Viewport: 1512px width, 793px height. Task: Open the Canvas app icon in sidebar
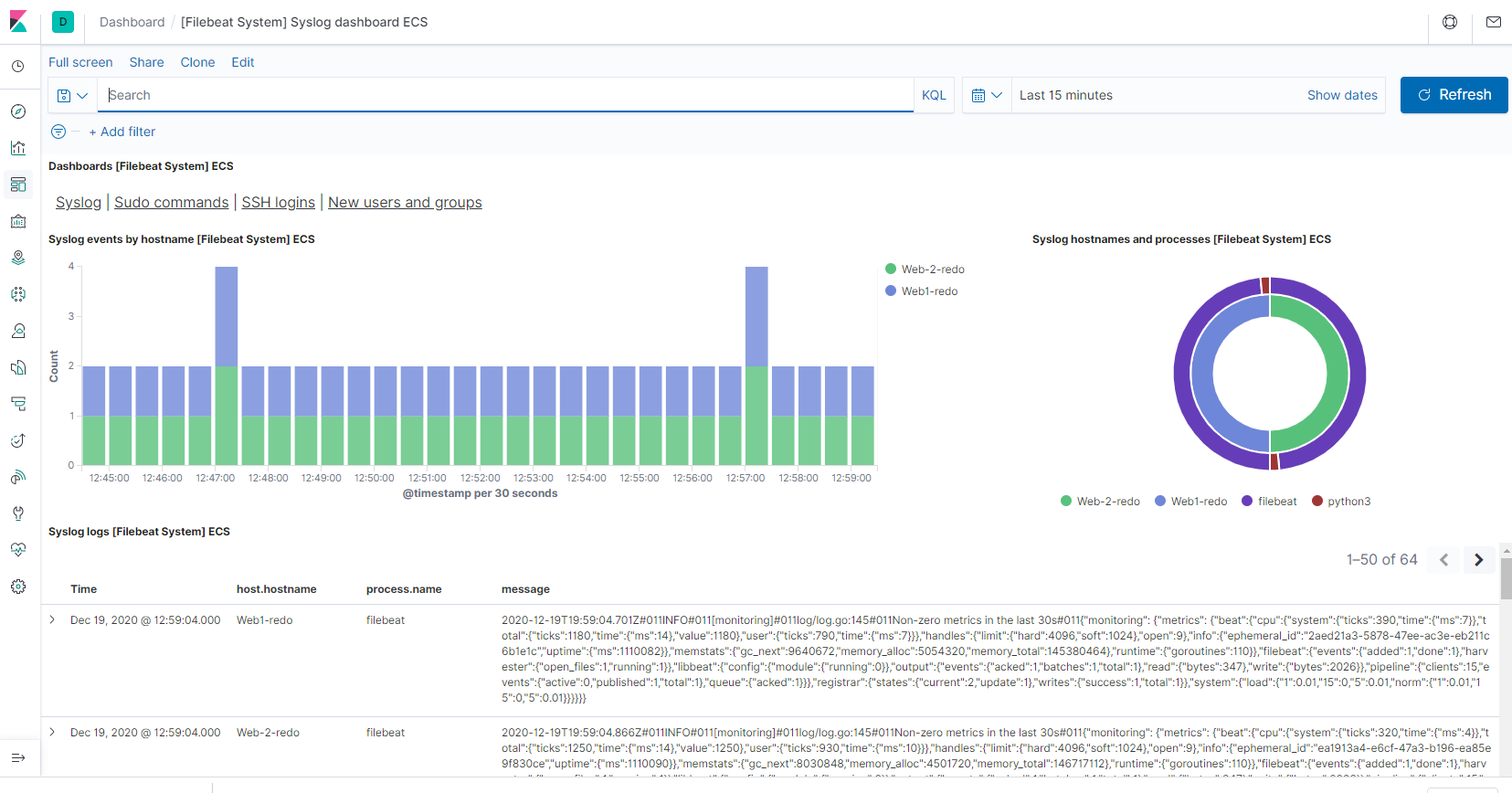click(x=18, y=221)
